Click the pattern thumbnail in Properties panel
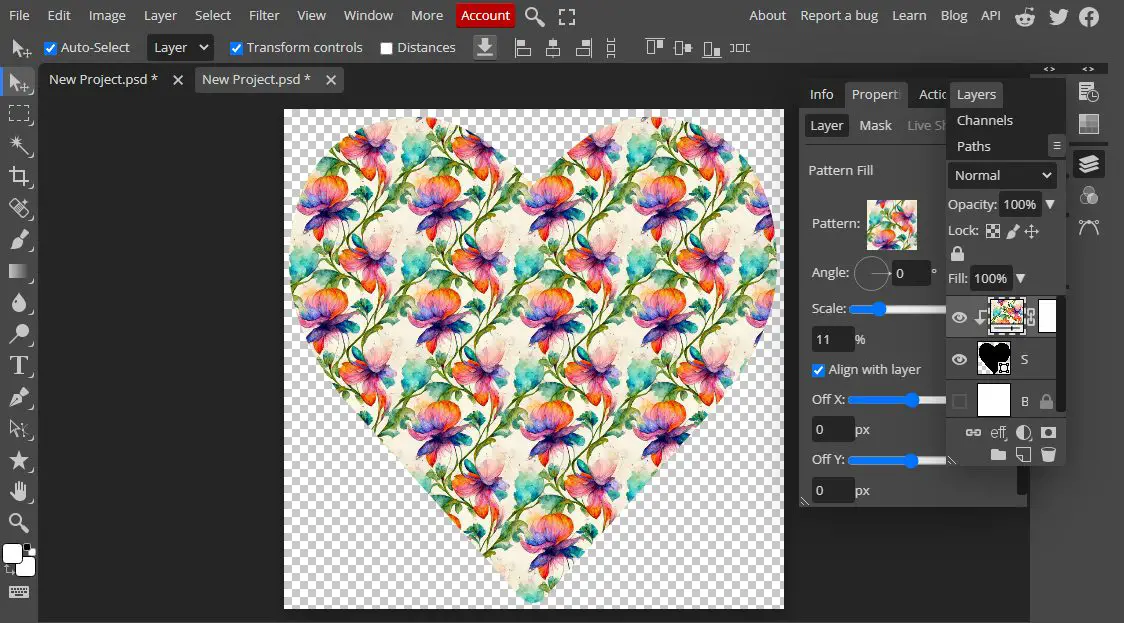Viewport: 1124px width, 623px height. [x=891, y=224]
